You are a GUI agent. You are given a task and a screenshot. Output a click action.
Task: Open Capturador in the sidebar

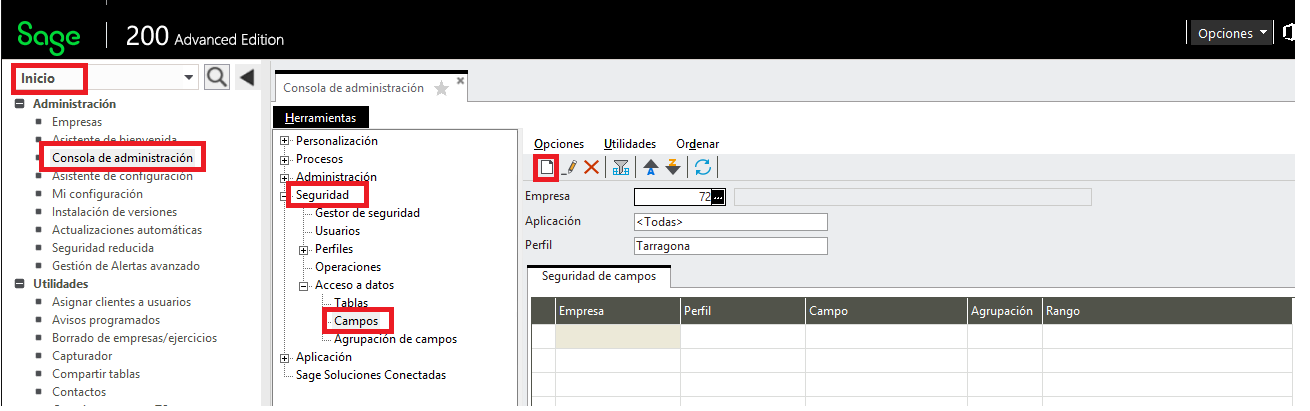pos(82,356)
